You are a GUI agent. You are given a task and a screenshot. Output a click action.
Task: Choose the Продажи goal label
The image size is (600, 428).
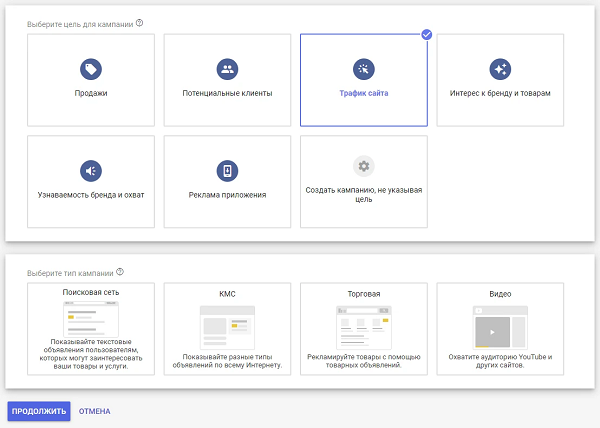click(x=91, y=93)
